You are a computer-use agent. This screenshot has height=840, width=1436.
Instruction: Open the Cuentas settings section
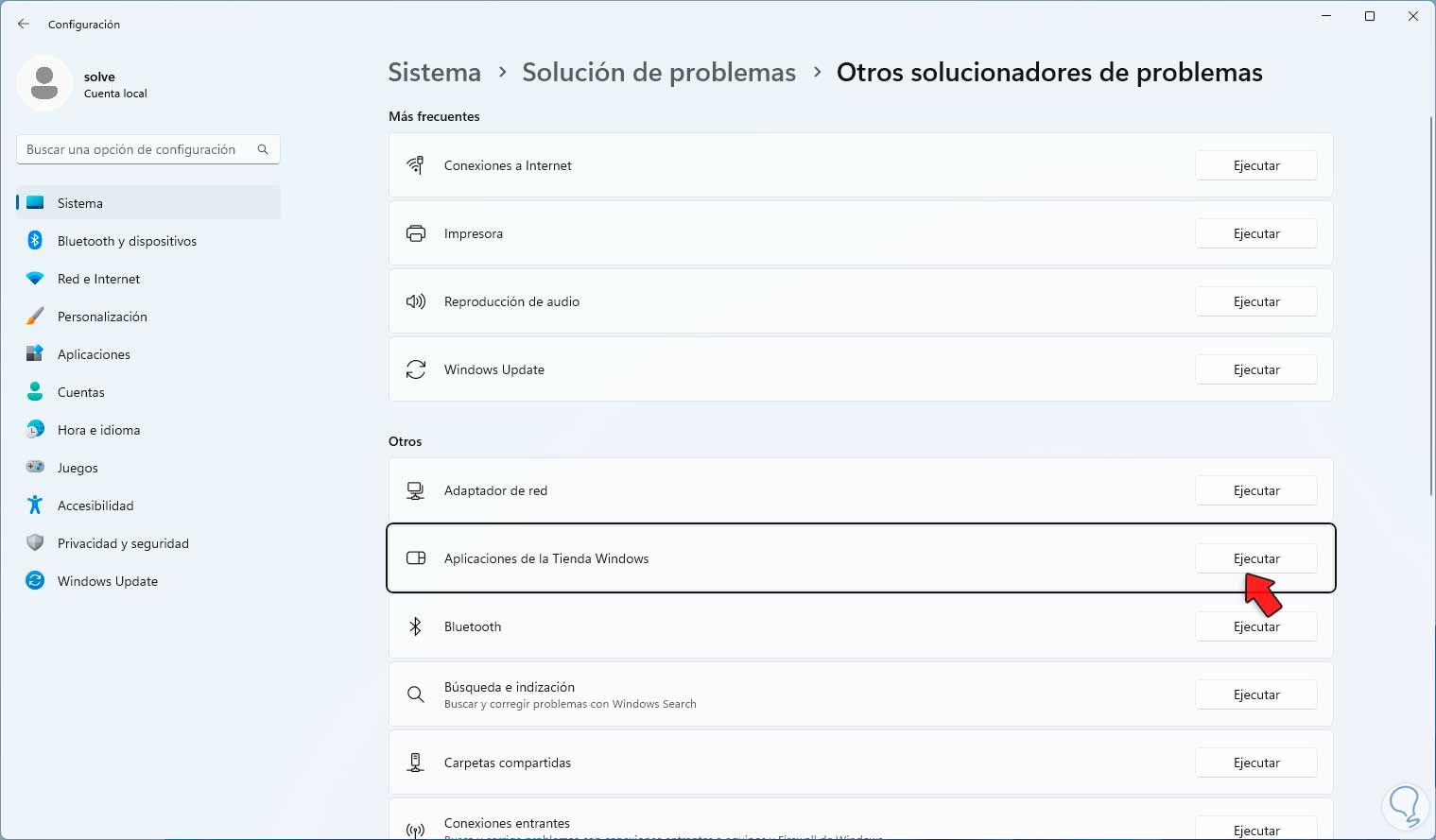click(81, 392)
